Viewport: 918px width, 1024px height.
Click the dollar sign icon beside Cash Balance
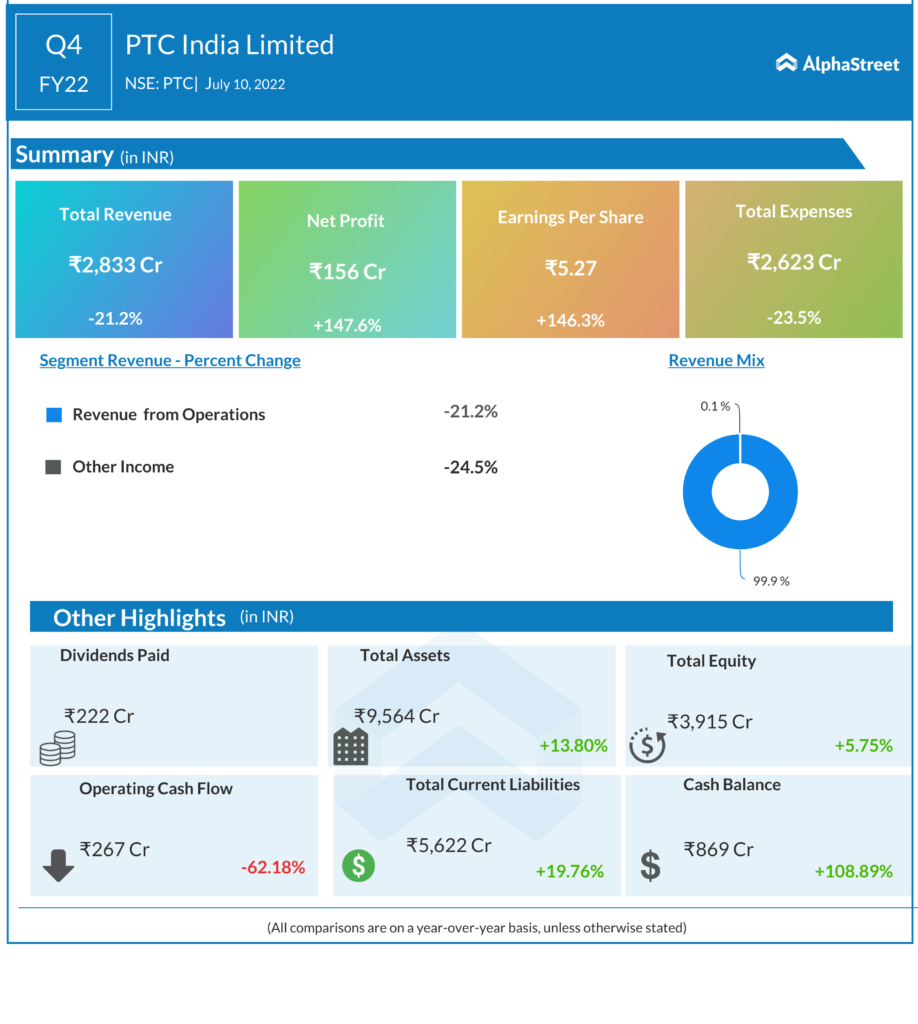[x=650, y=865]
